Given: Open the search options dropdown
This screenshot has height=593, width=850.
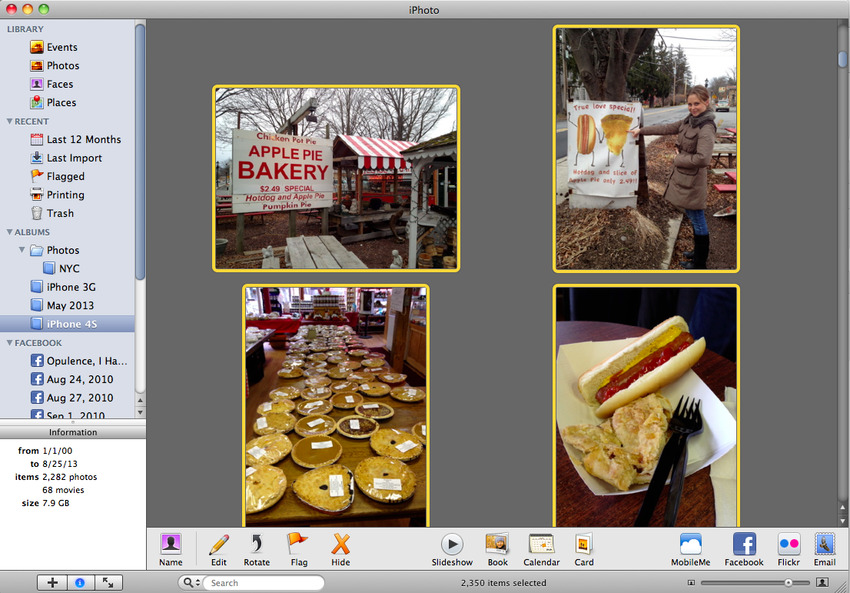Looking at the screenshot, I should coord(191,583).
